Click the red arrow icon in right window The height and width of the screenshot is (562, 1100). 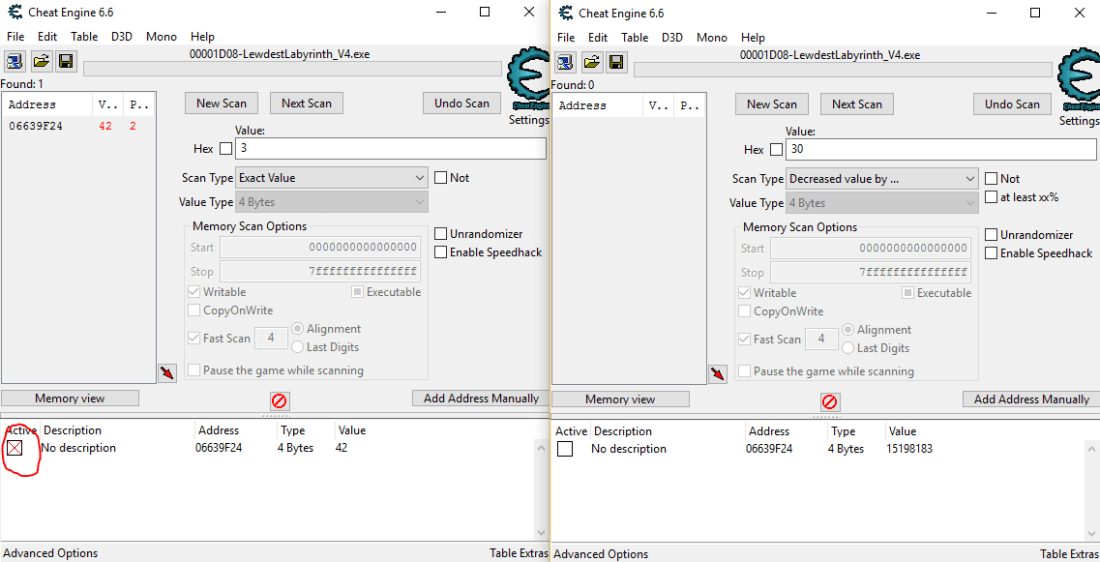[x=717, y=374]
